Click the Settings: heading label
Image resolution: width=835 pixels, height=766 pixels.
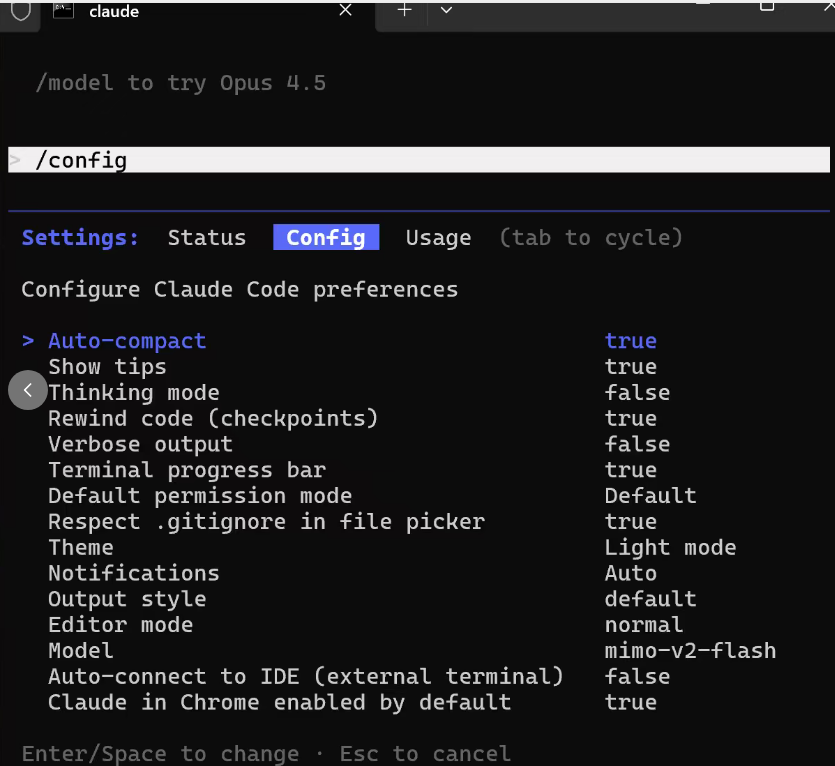(x=80, y=238)
